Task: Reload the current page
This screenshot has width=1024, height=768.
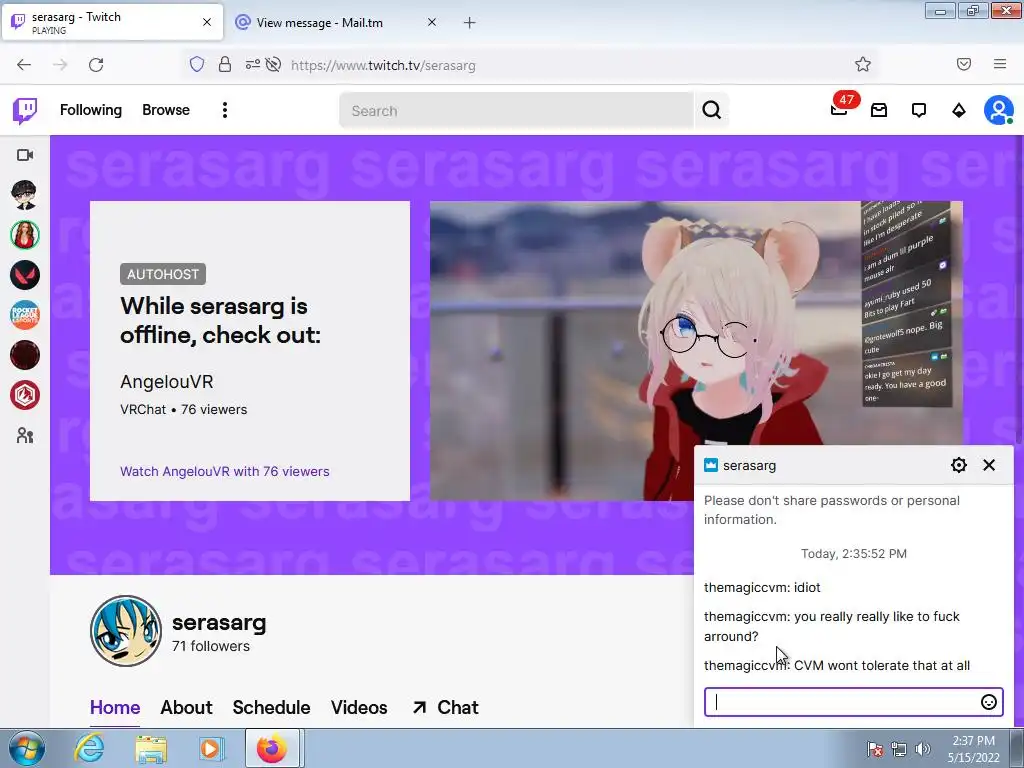Action: pyautogui.click(x=96, y=65)
